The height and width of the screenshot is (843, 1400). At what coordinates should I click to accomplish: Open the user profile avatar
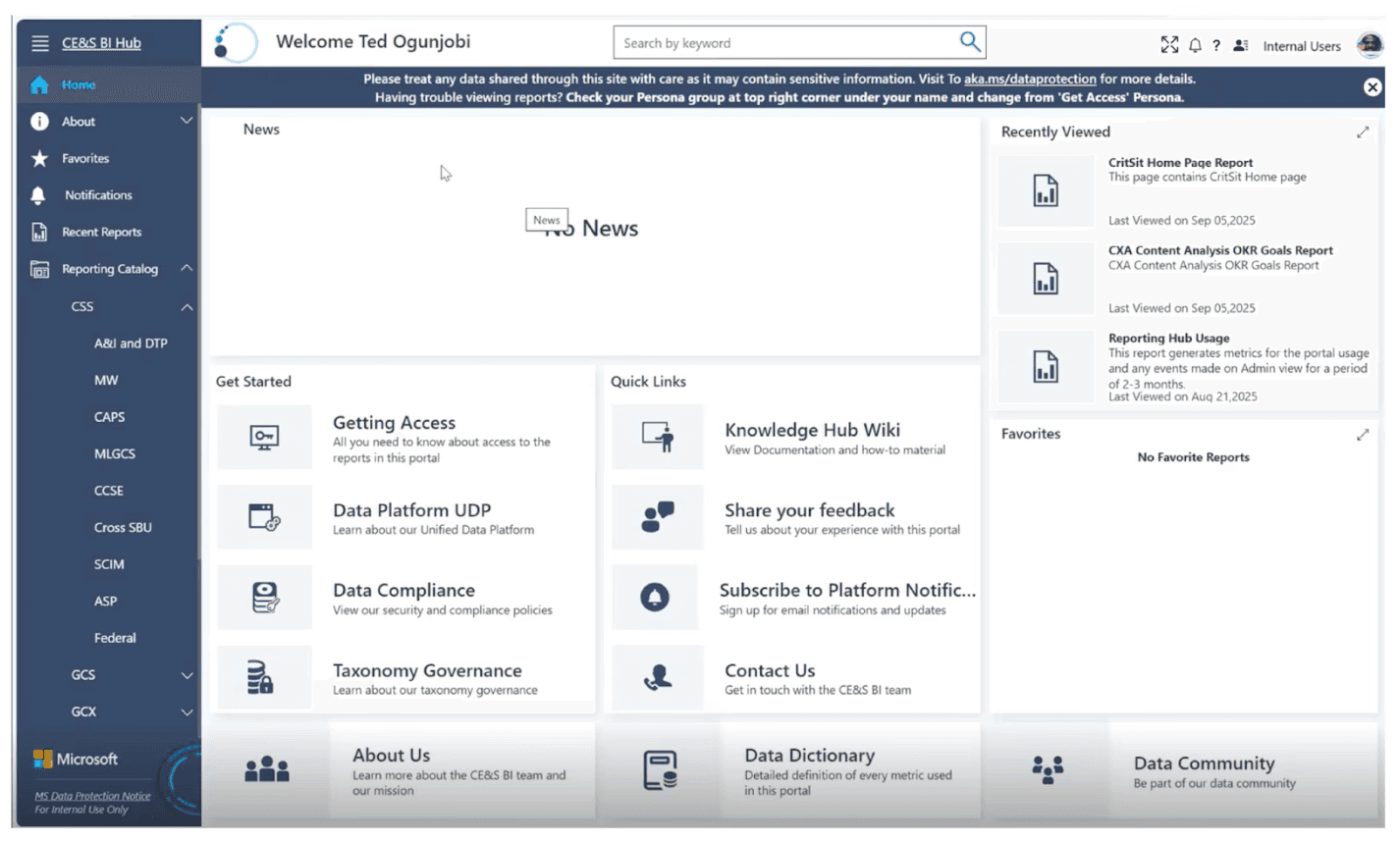click(x=1370, y=44)
